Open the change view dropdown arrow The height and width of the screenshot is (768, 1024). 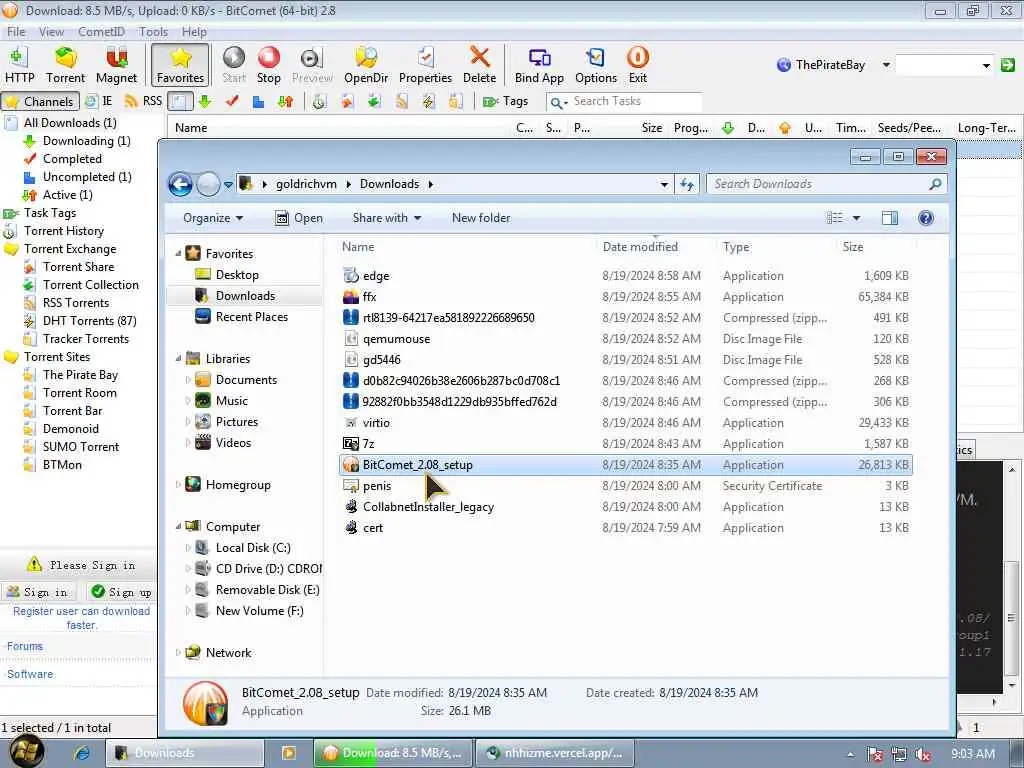click(x=856, y=218)
